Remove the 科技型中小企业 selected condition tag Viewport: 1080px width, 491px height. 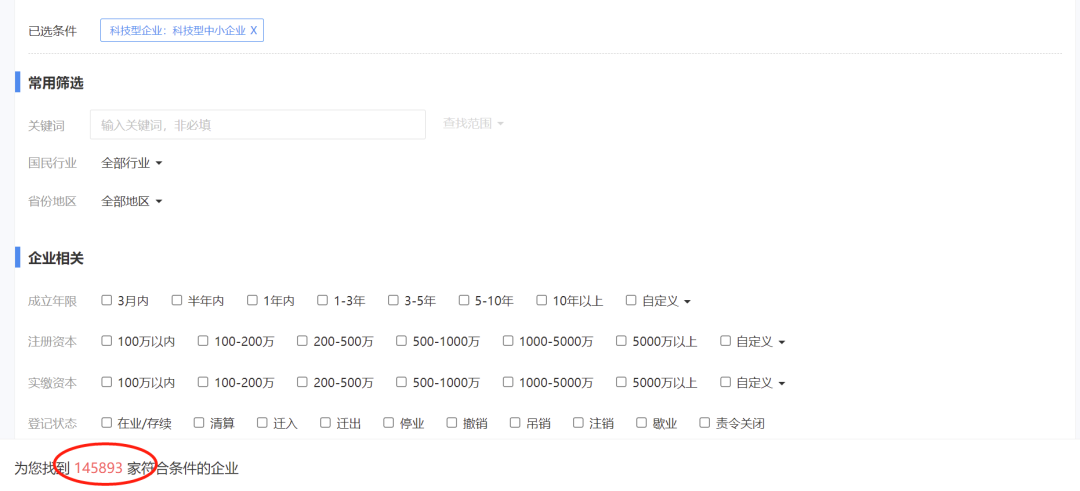[x=253, y=30]
